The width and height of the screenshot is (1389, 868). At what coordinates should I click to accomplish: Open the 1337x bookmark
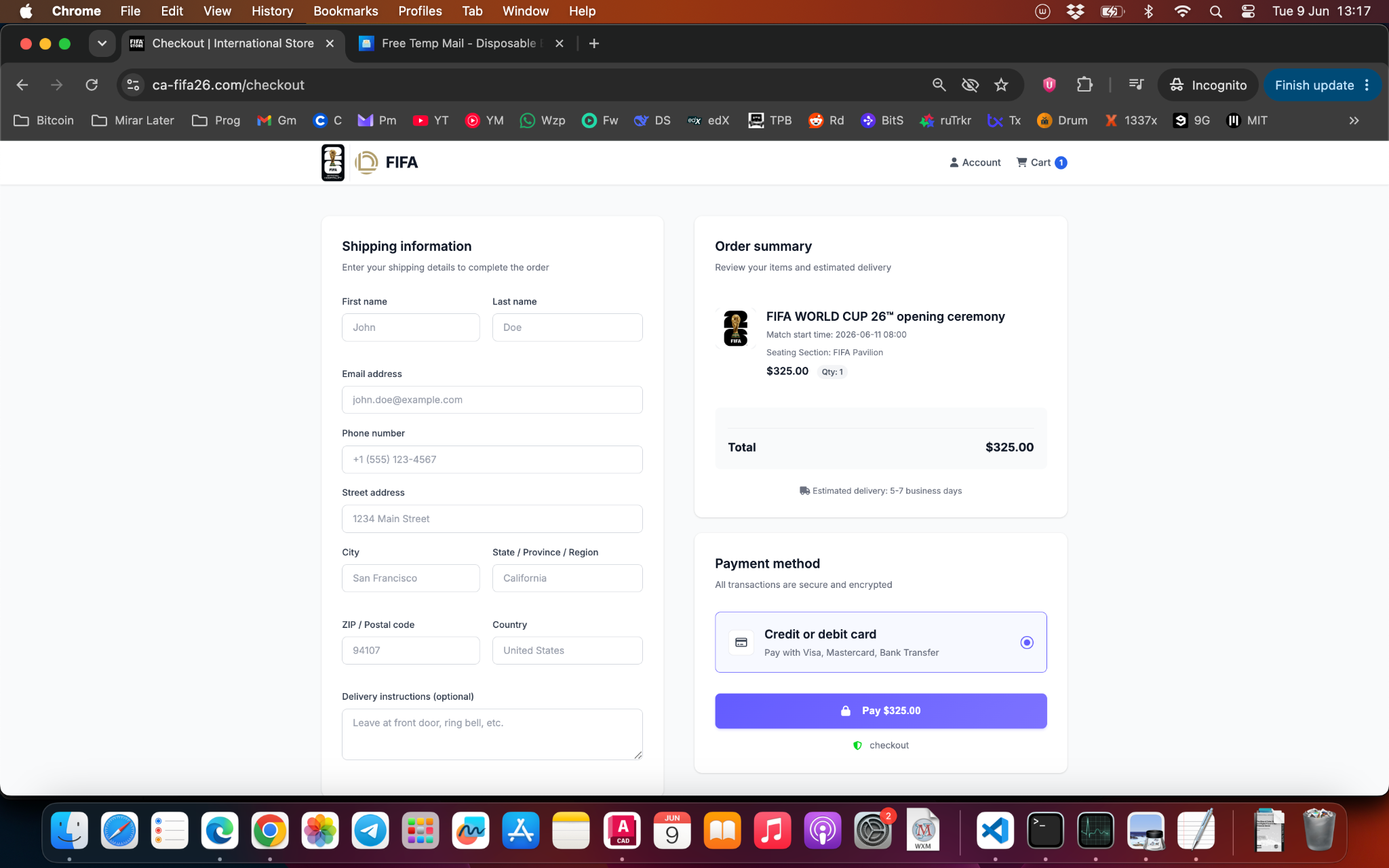[1131, 120]
